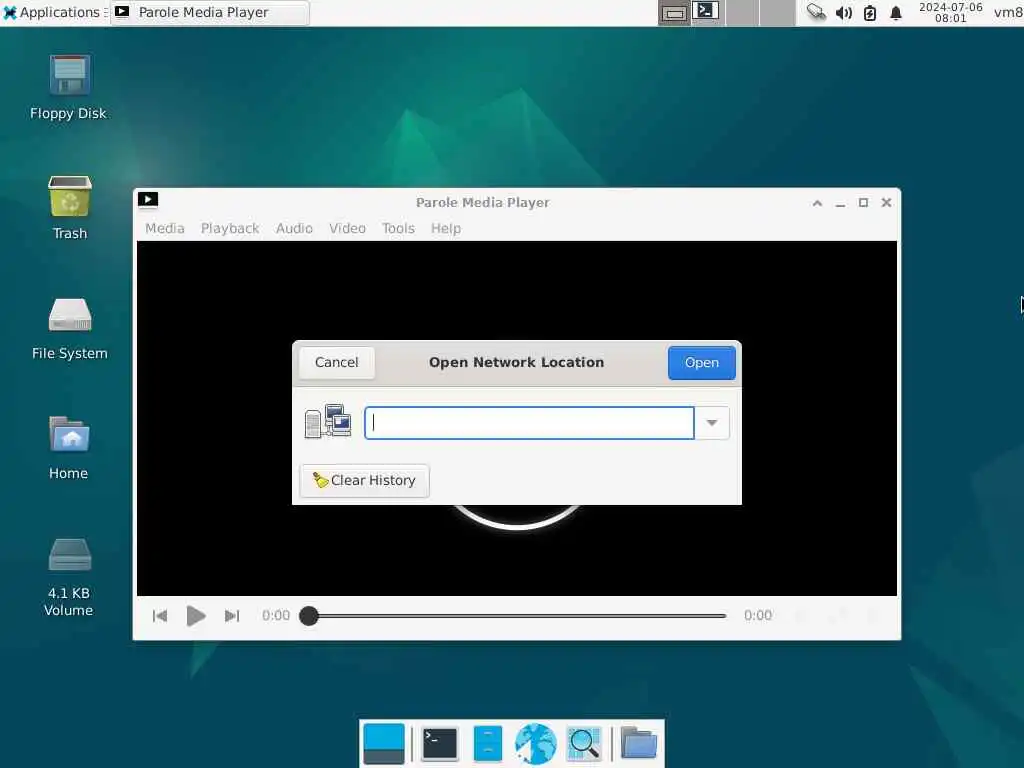1024x768 pixels.
Task: Click the network connection tray icon
Action: coord(816,12)
